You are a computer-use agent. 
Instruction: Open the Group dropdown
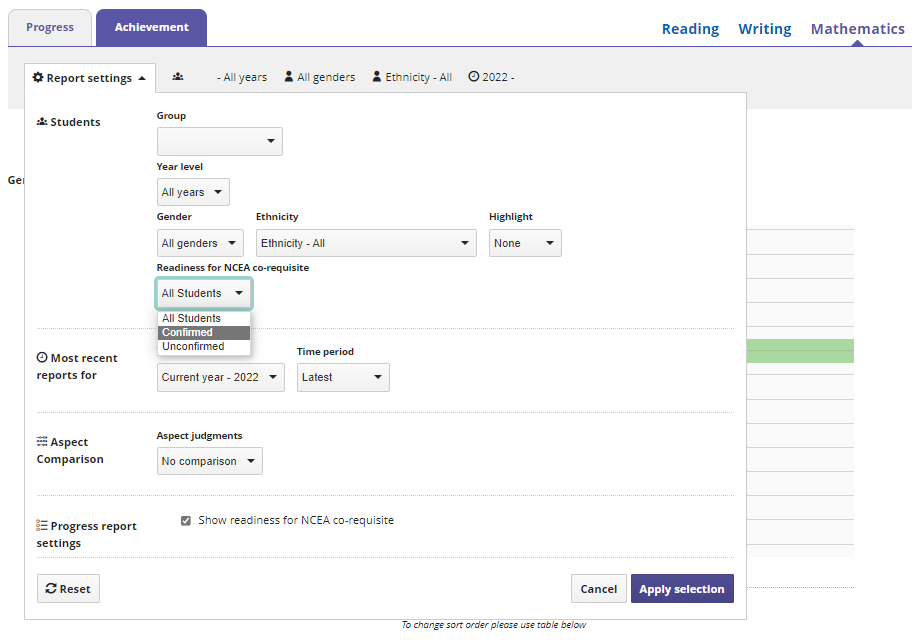point(219,142)
